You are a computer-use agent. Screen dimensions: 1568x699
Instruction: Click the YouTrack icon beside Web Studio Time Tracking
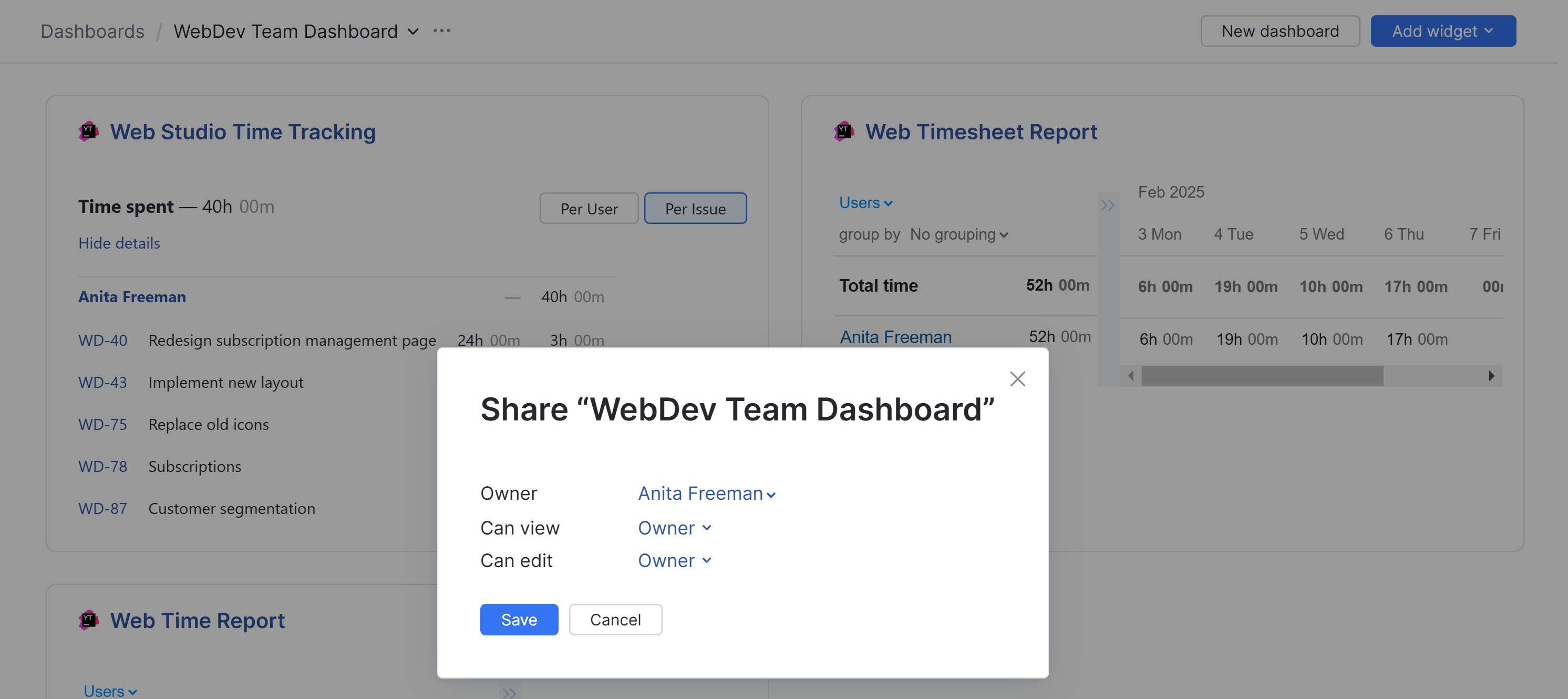89,131
